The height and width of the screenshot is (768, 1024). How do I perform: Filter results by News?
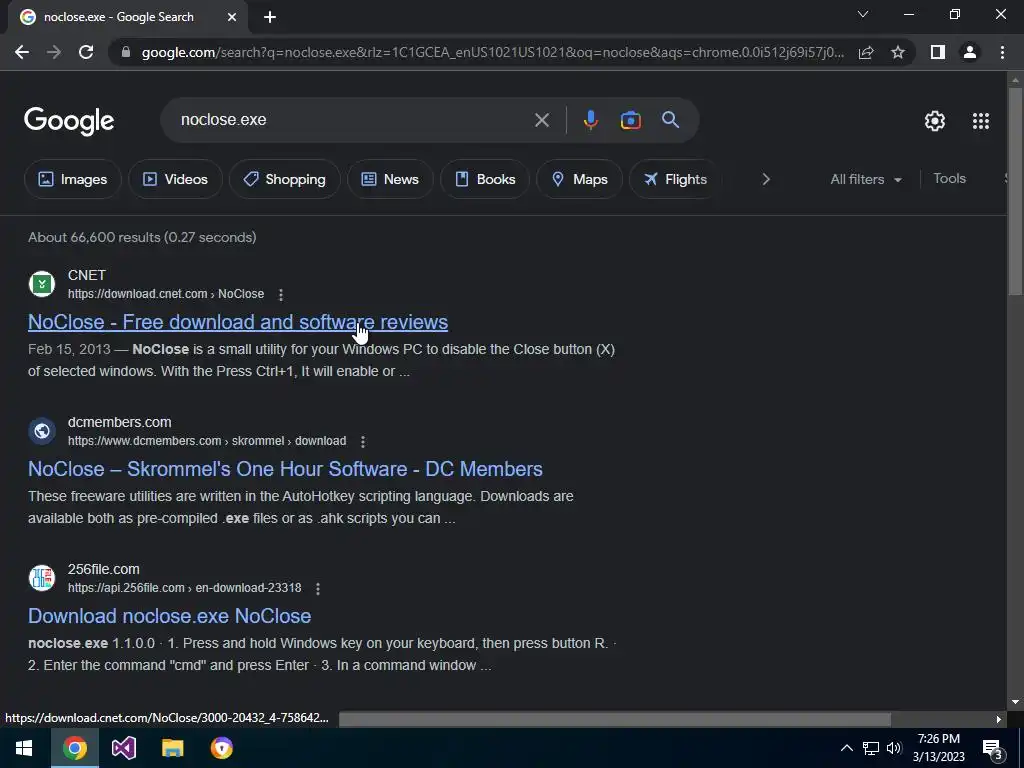tap(390, 179)
